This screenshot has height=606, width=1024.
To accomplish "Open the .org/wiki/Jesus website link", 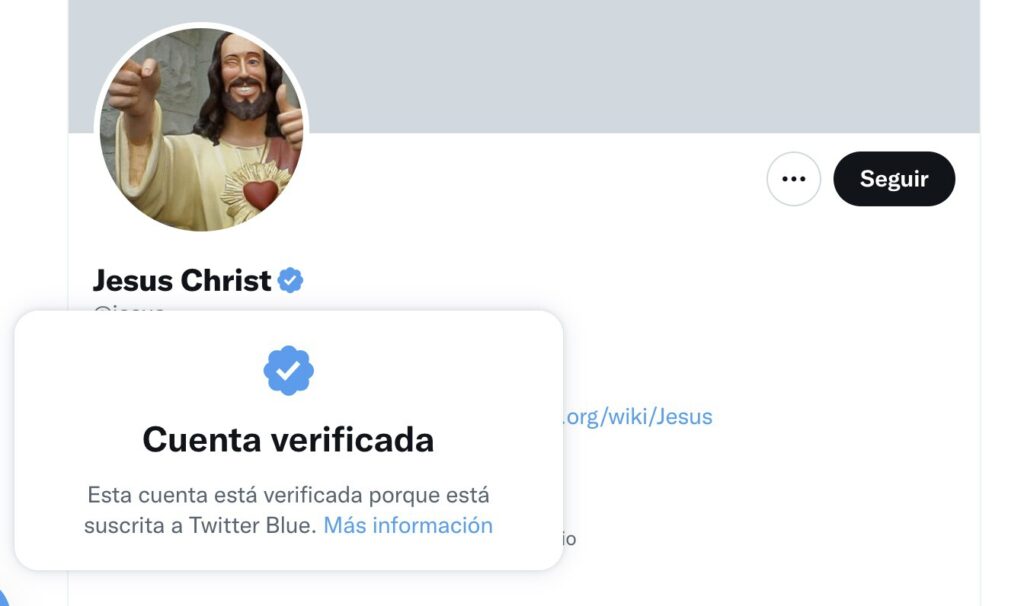I will coord(638,416).
